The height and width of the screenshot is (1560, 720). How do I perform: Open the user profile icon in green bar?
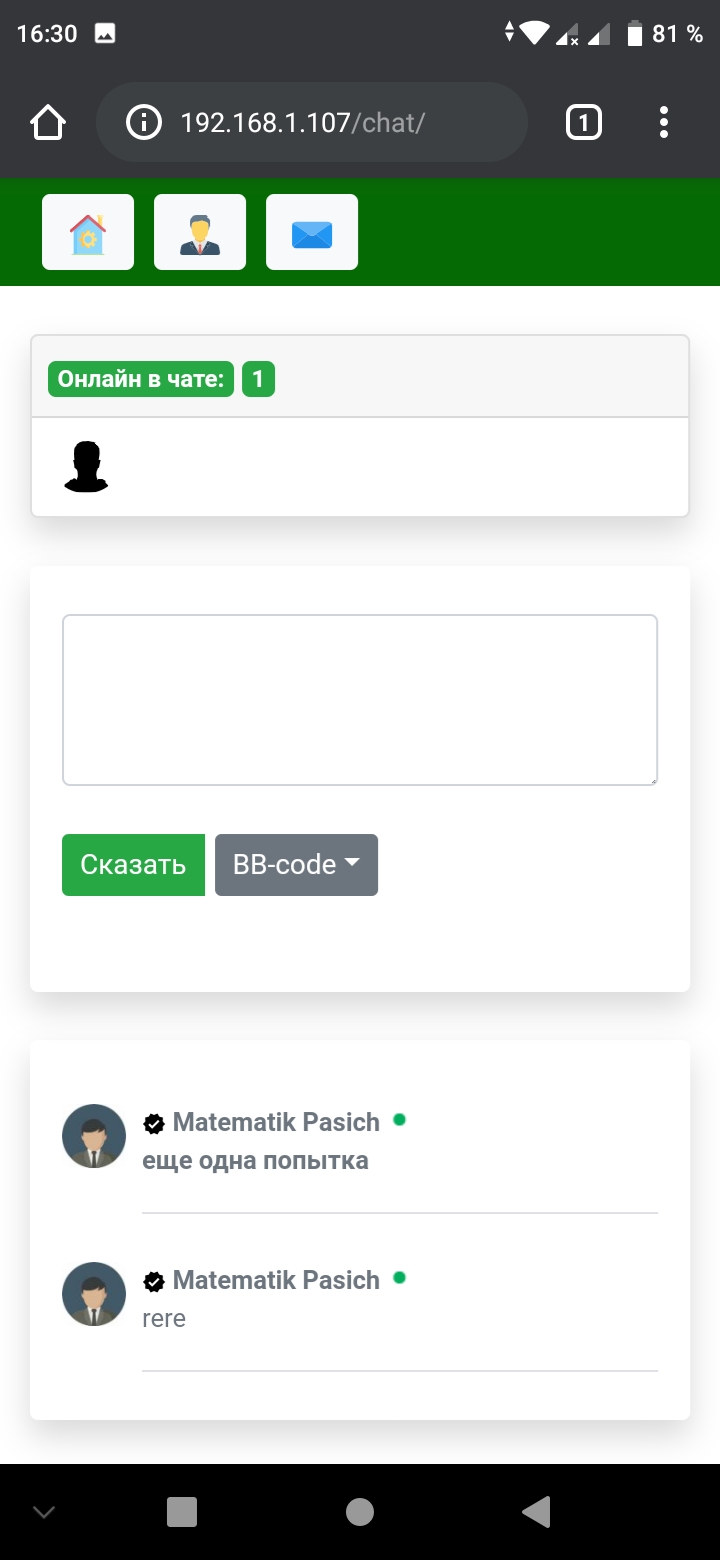pyautogui.click(x=200, y=232)
